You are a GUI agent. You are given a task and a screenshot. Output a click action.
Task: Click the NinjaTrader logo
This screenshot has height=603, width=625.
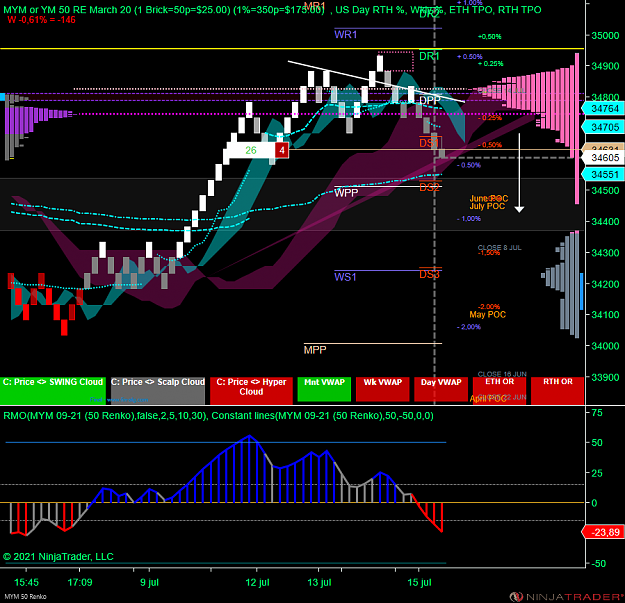(567, 597)
